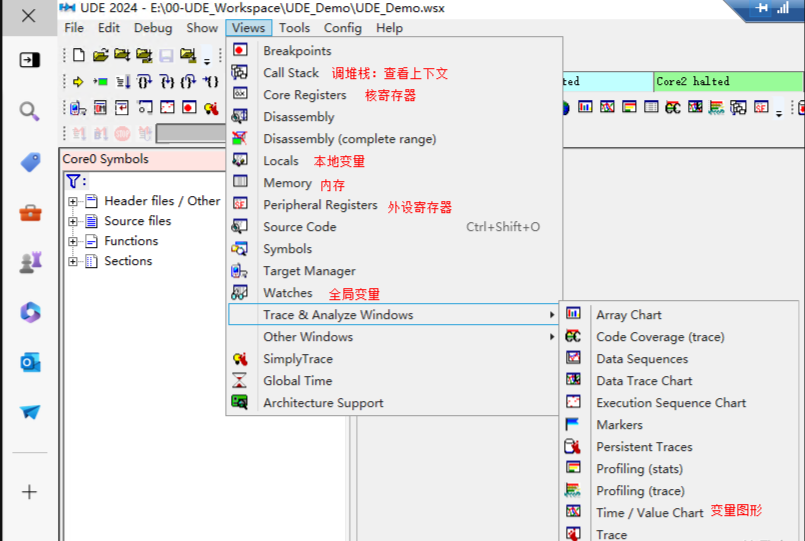This screenshot has height=541, width=805.
Task: Choose Core Registers in Views menu
Action: [x=394, y=95]
